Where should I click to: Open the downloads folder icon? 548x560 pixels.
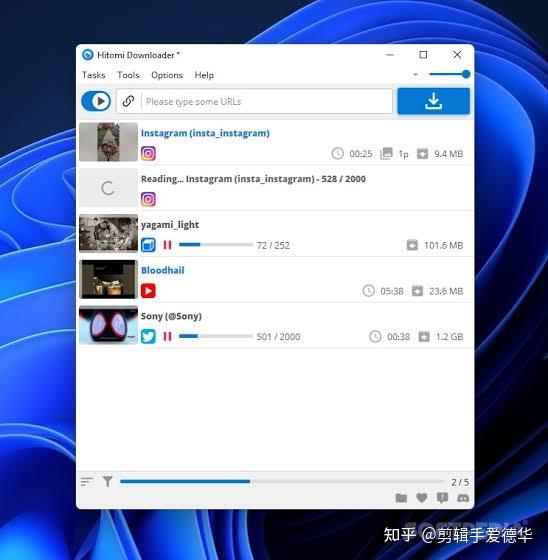pos(401,498)
